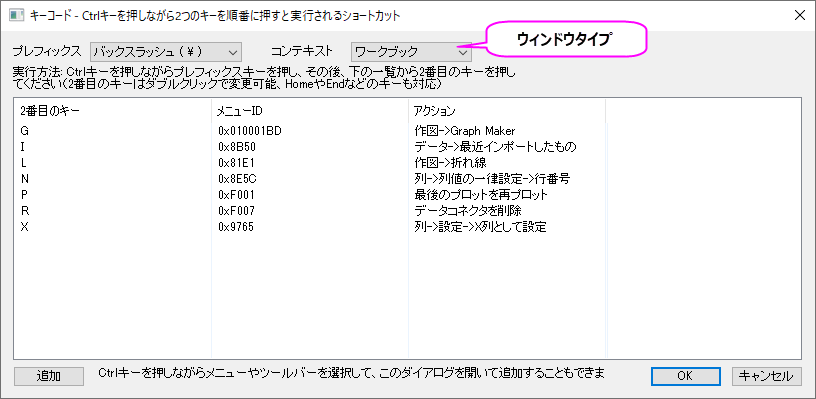This screenshot has width=816, height=399.
Task: Click menu ID 0xF001
Action: point(236,195)
